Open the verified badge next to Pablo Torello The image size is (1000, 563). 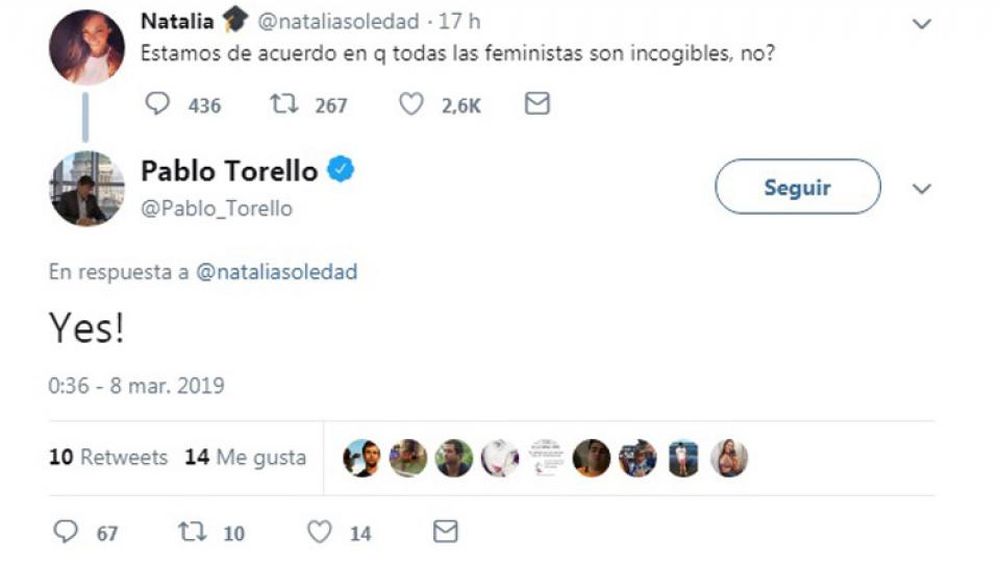341,170
